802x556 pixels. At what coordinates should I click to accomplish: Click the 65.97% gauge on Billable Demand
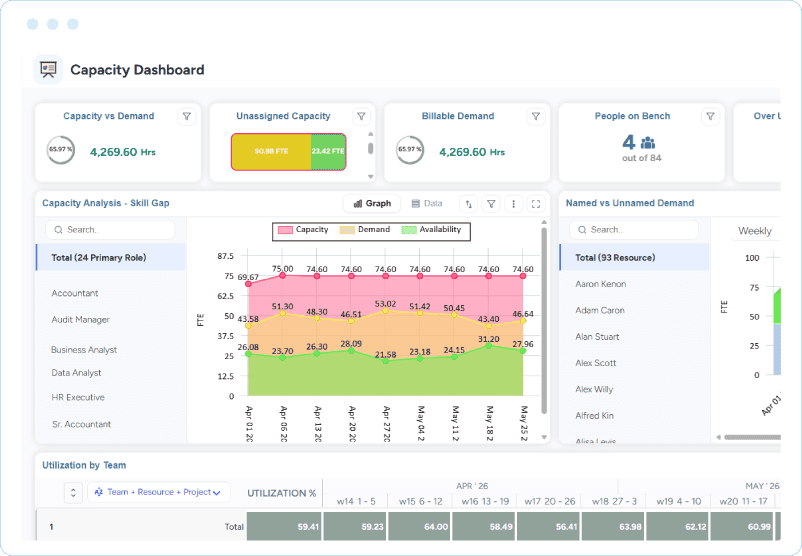[x=410, y=150]
